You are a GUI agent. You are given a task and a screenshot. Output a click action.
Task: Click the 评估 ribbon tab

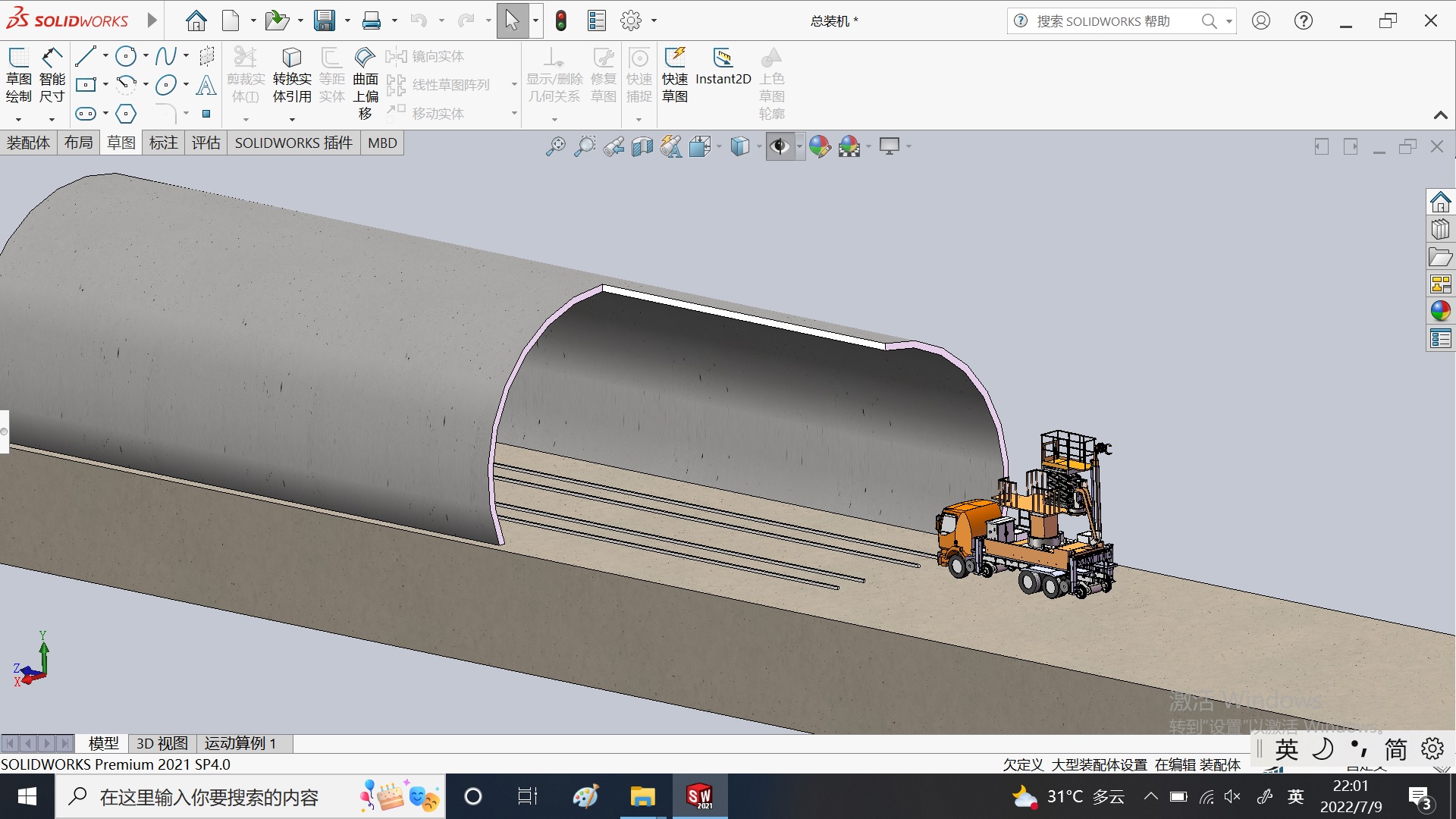[206, 143]
